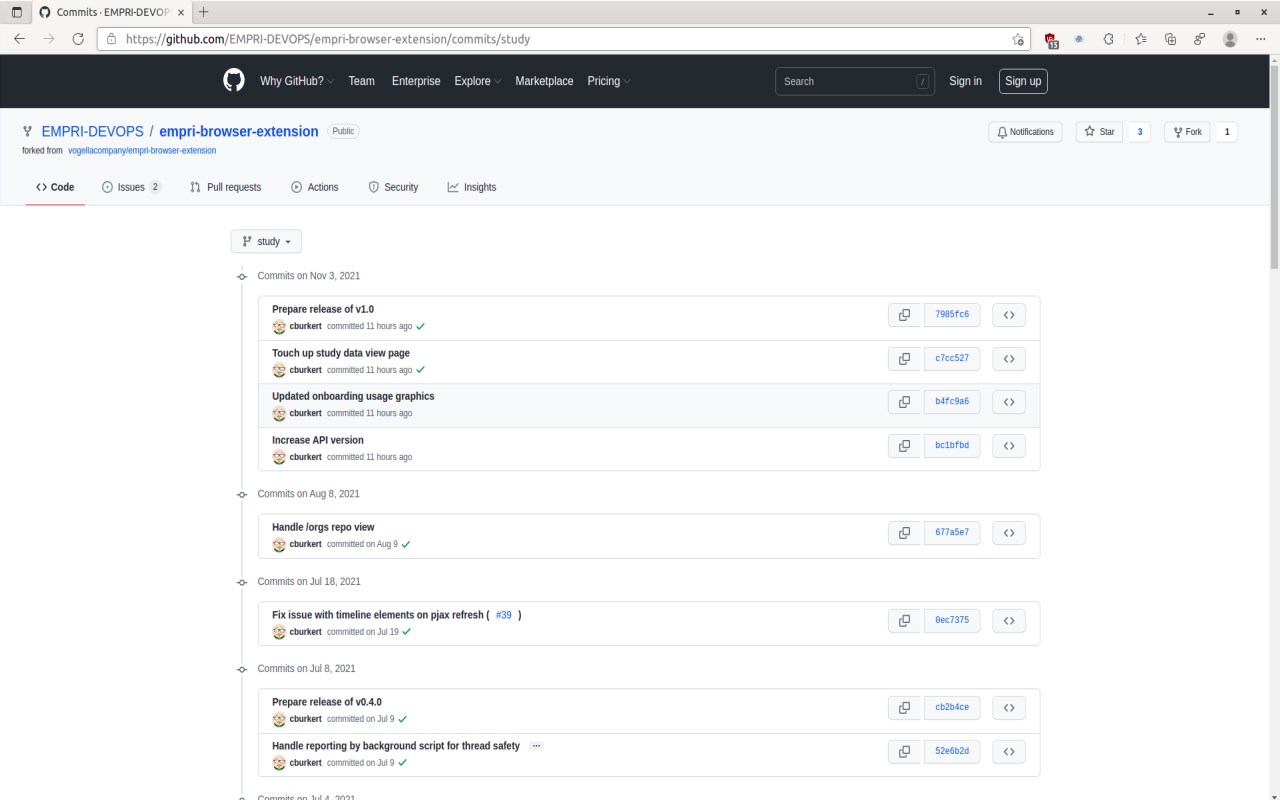The width and height of the screenshot is (1280, 800).
Task: Star the repository
Action: (x=1099, y=132)
